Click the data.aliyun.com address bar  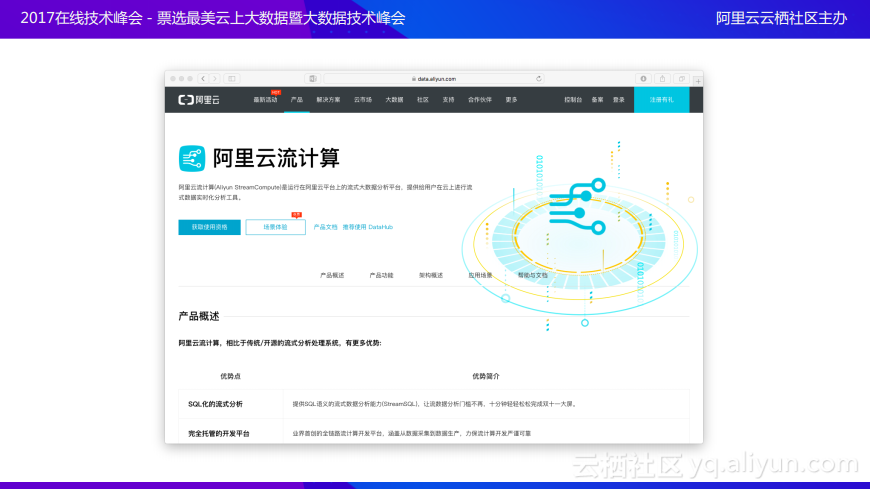pos(434,79)
